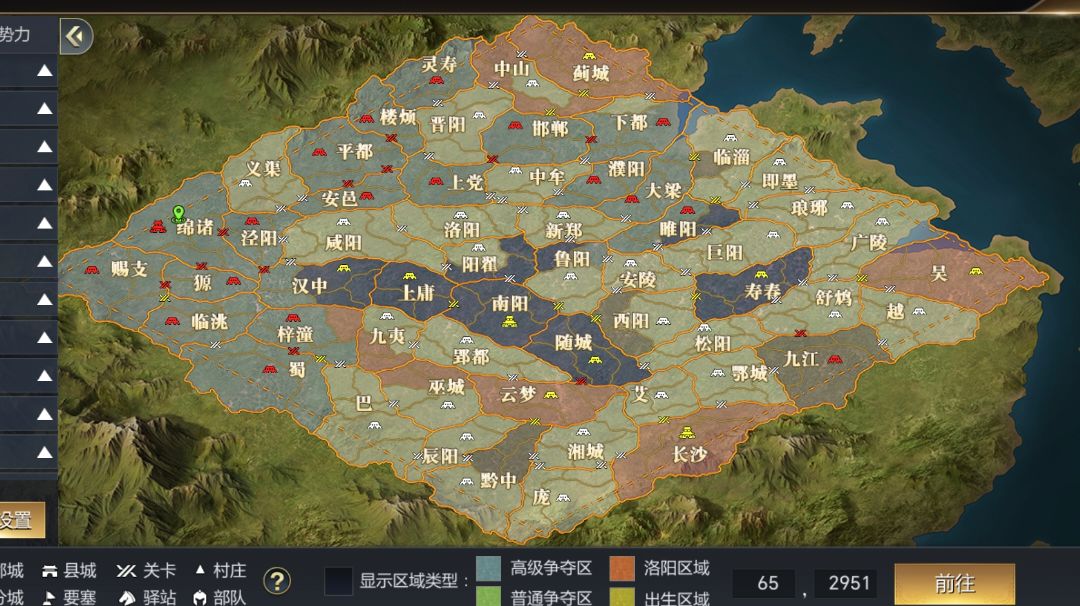Screen dimensions: 1080x606
Task: Select the 洛阳 city label on map
Action: [461, 229]
